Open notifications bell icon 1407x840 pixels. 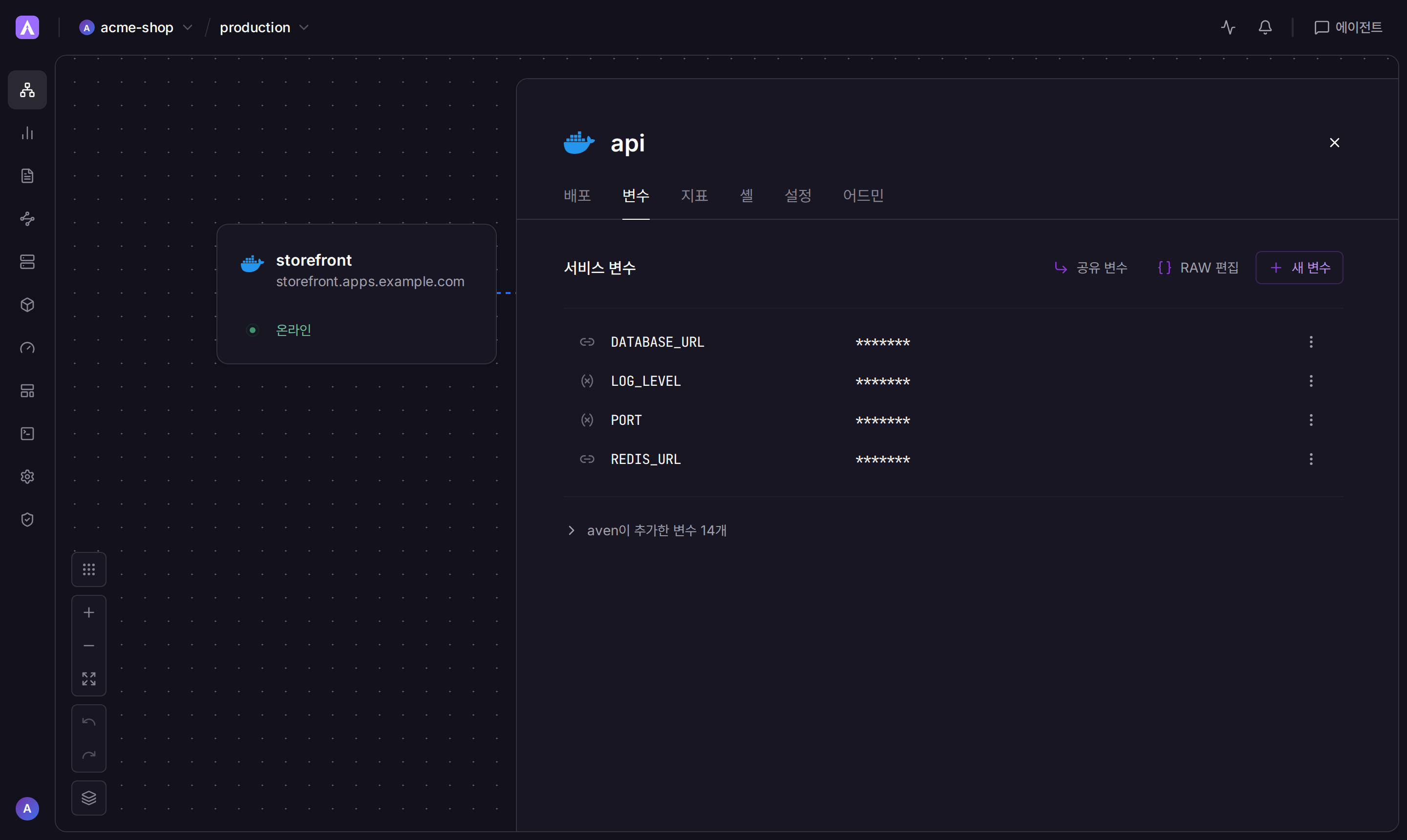click(1265, 27)
